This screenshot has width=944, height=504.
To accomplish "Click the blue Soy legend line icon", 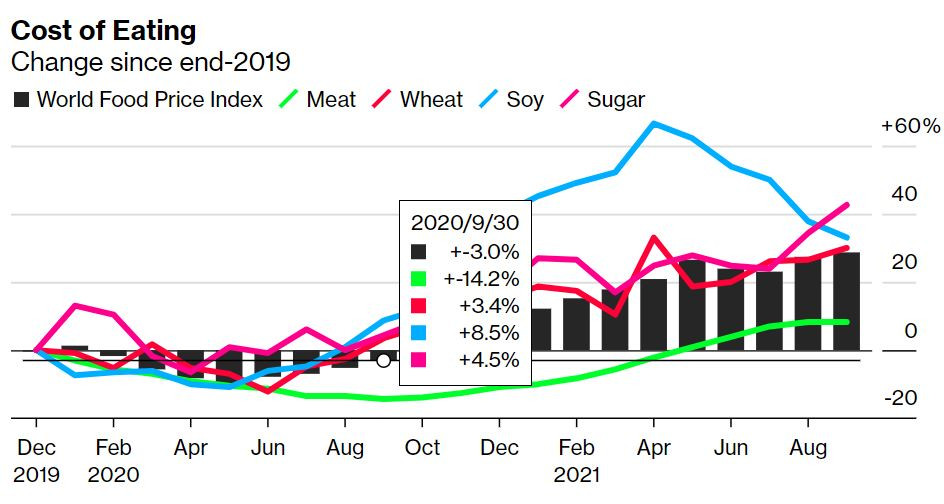I will pyautogui.click(x=488, y=99).
